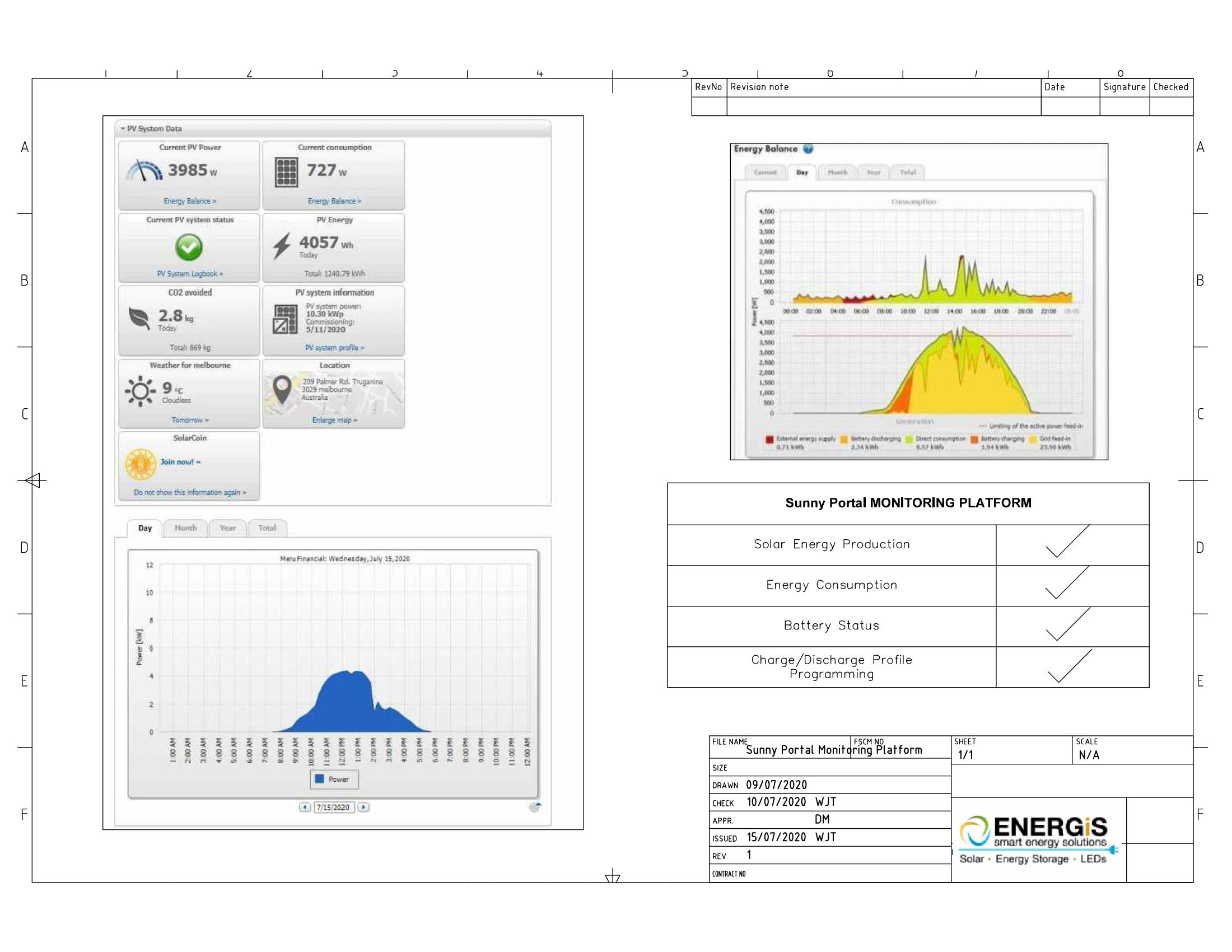
Task: Click the sun weather icon for melbourne
Action: 141,391
